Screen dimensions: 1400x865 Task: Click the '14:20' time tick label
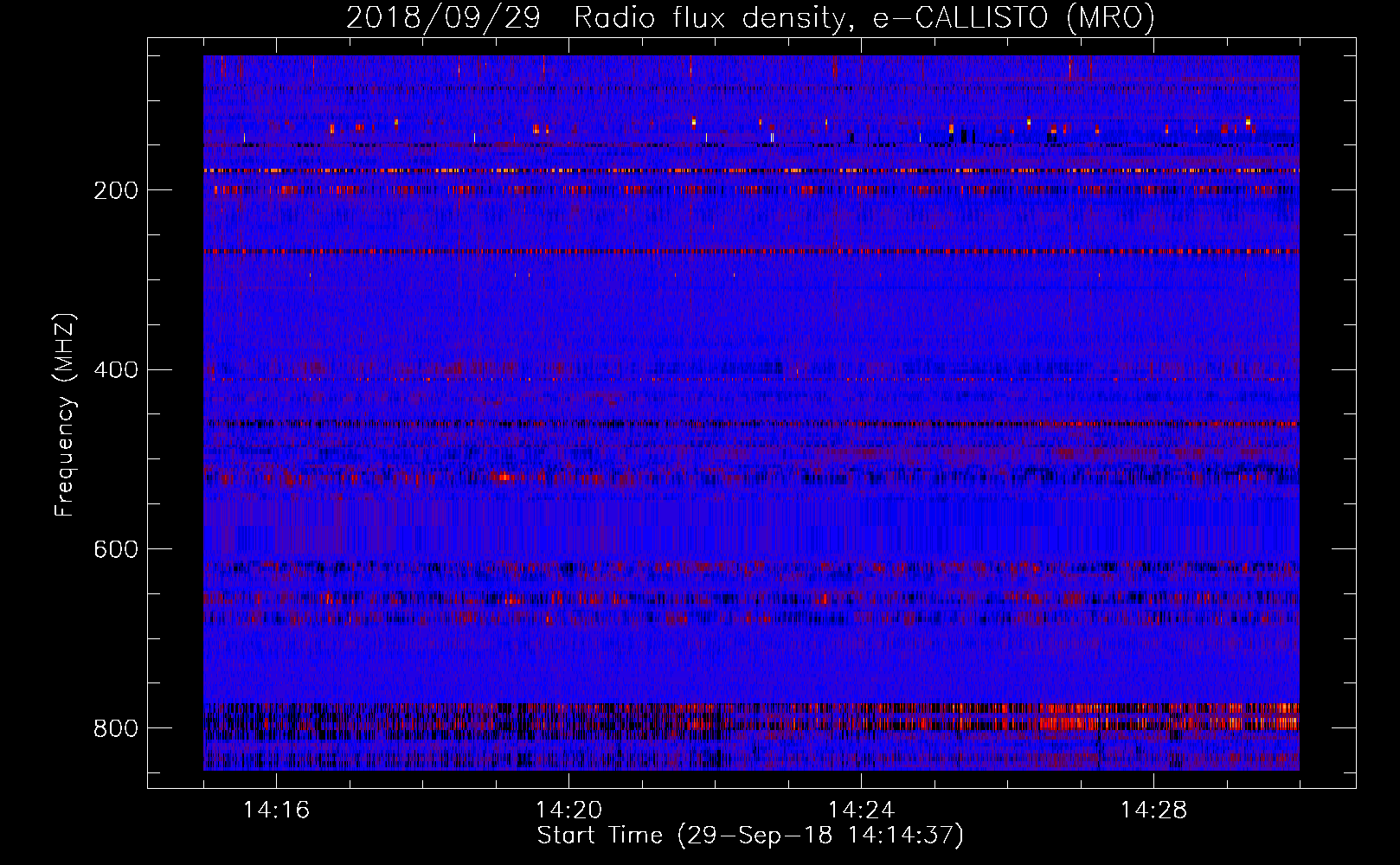coord(568,810)
